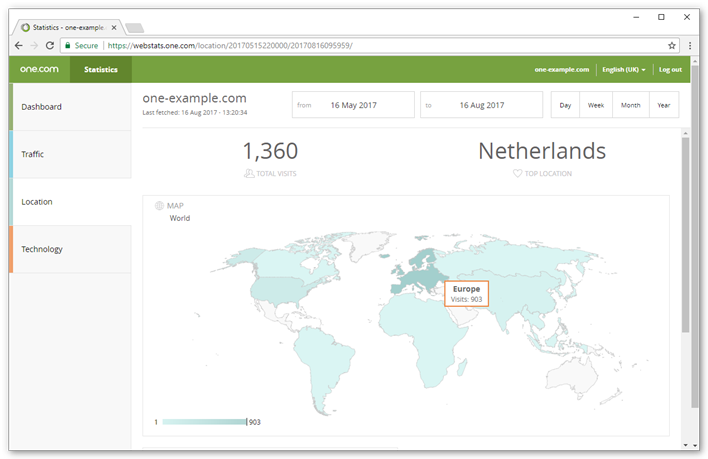Open the English (UK) language dropdown

pos(623,70)
